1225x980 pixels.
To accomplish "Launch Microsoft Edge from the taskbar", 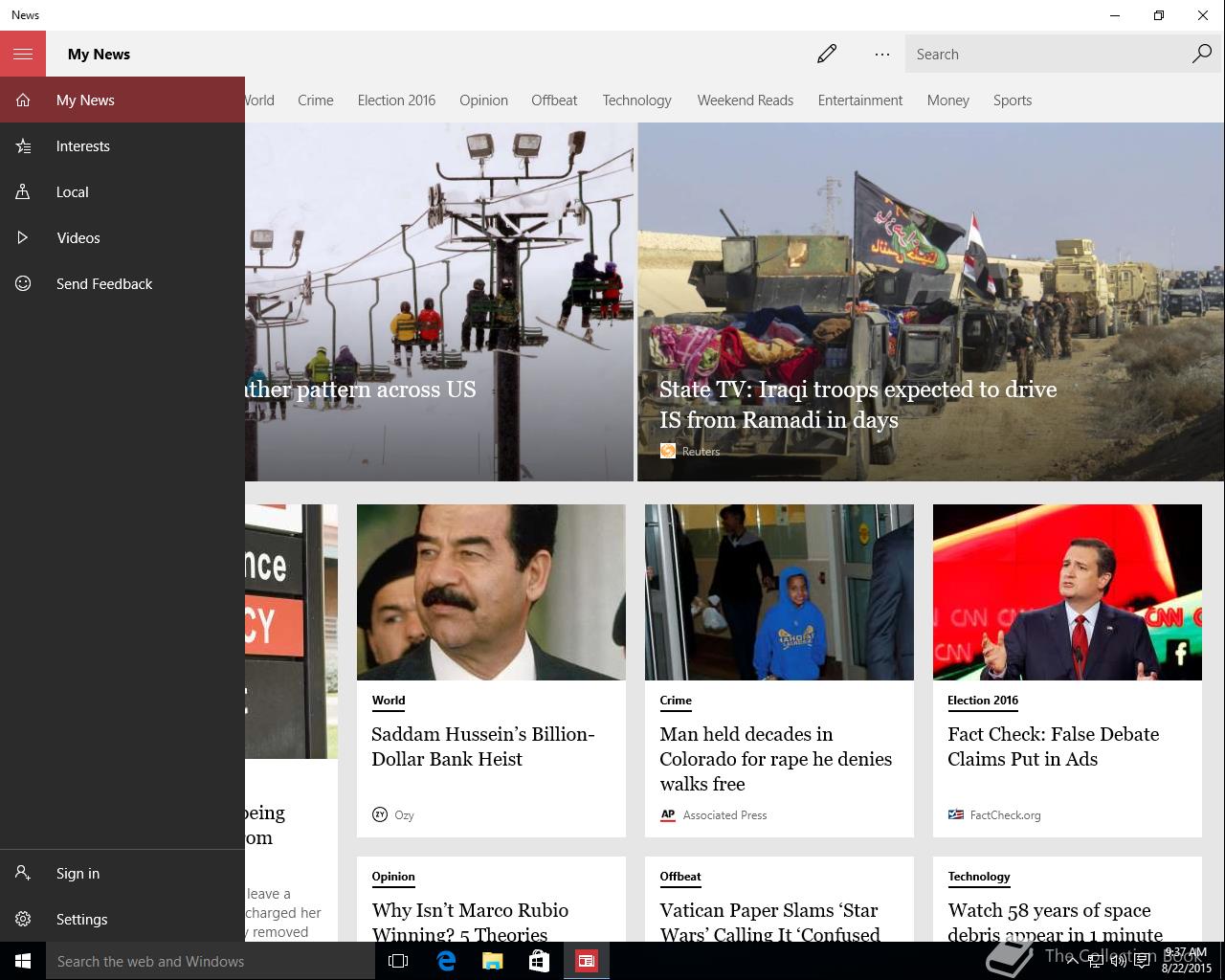I will tap(445, 961).
